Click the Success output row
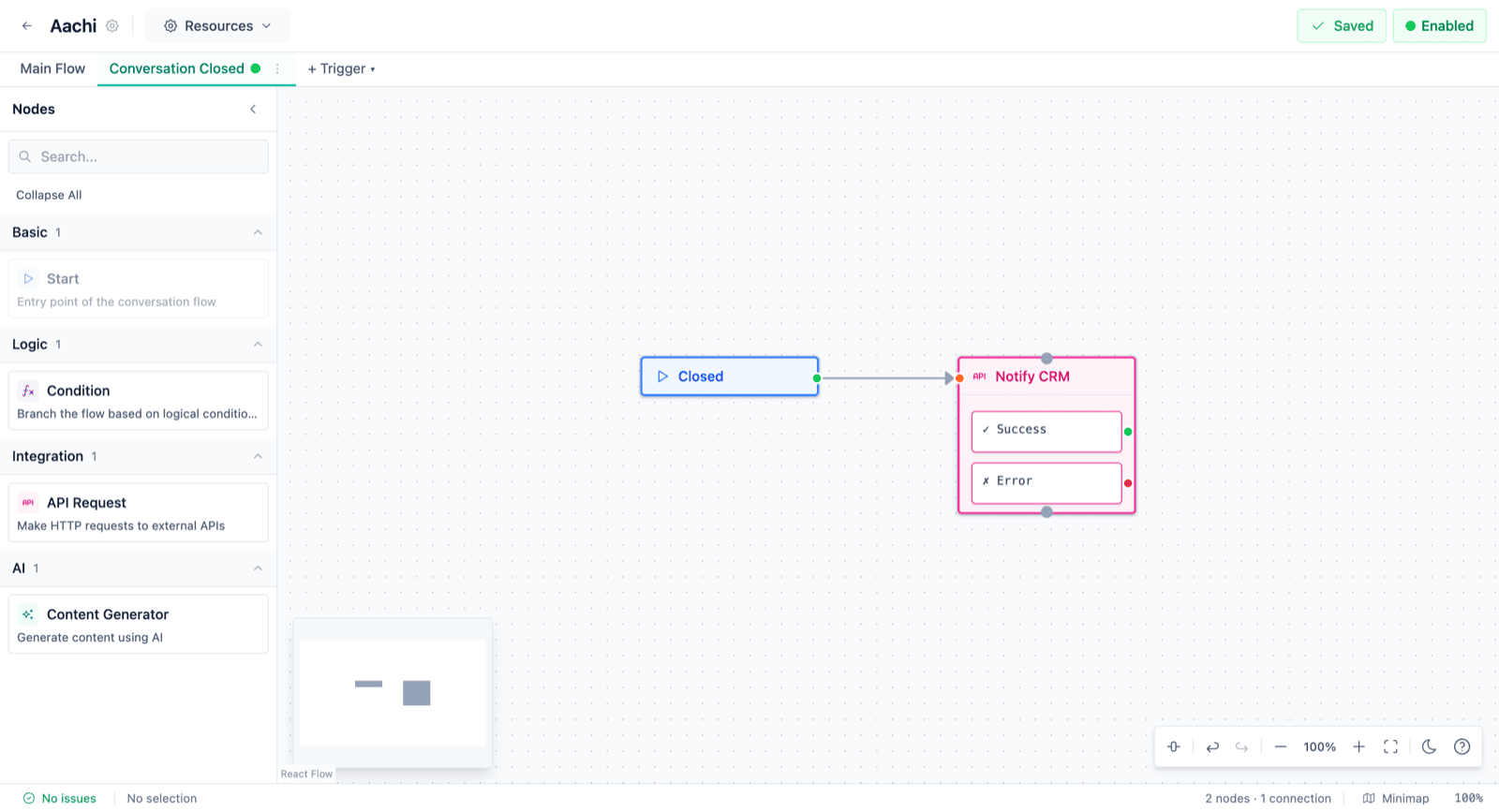 point(1046,432)
